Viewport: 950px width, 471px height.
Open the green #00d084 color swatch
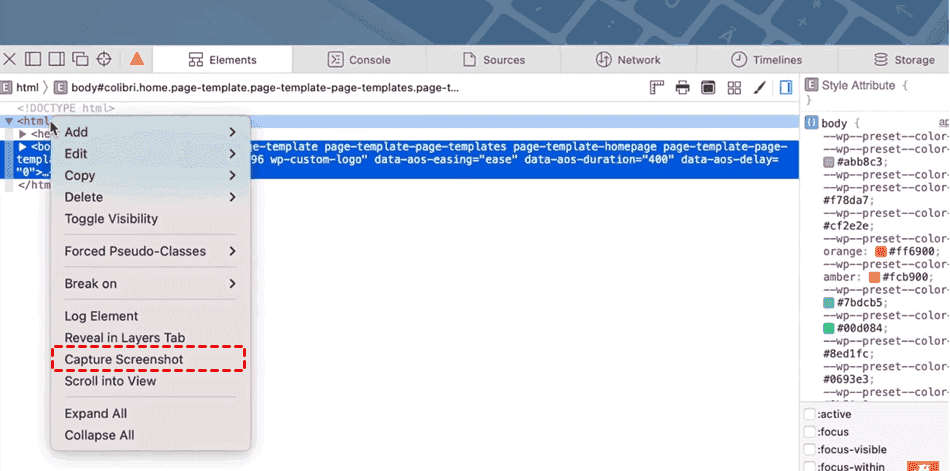pos(829,329)
